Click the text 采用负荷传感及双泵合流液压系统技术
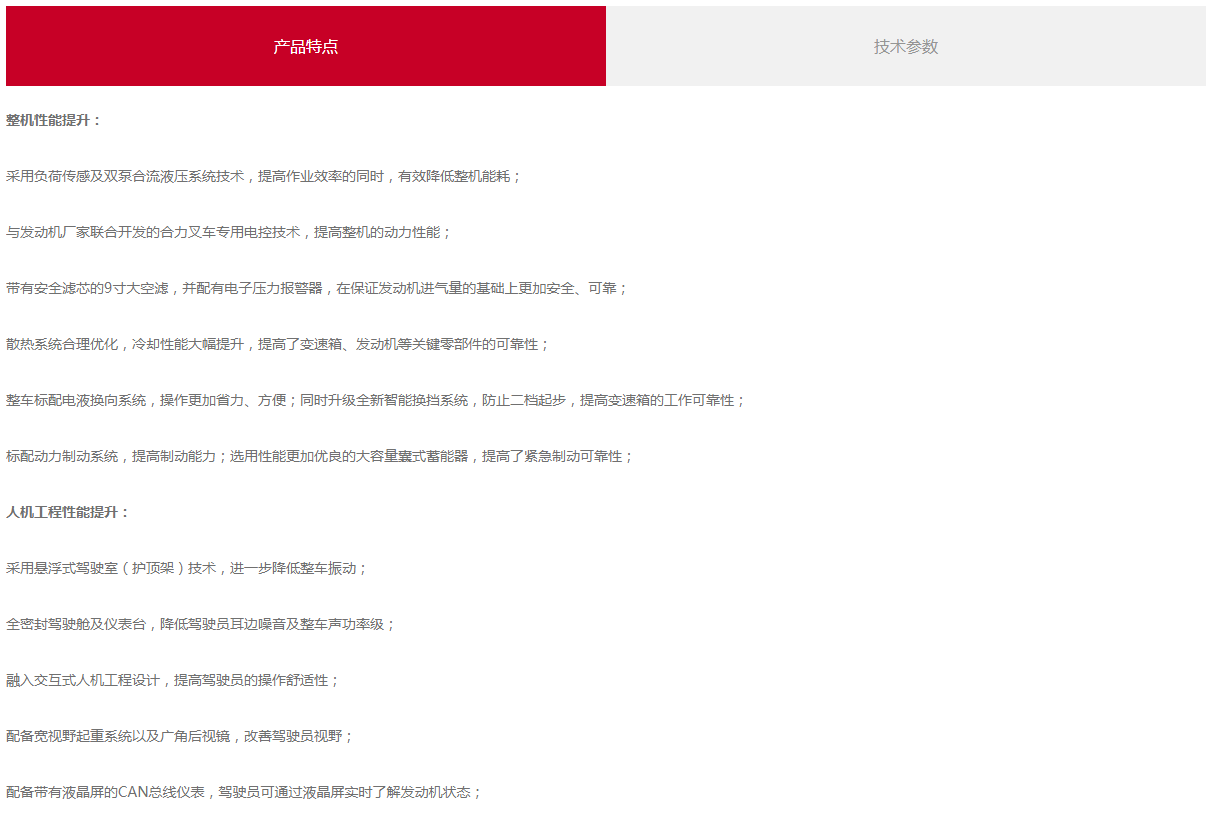This screenshot has width=1218, height=816. (125, 176)
